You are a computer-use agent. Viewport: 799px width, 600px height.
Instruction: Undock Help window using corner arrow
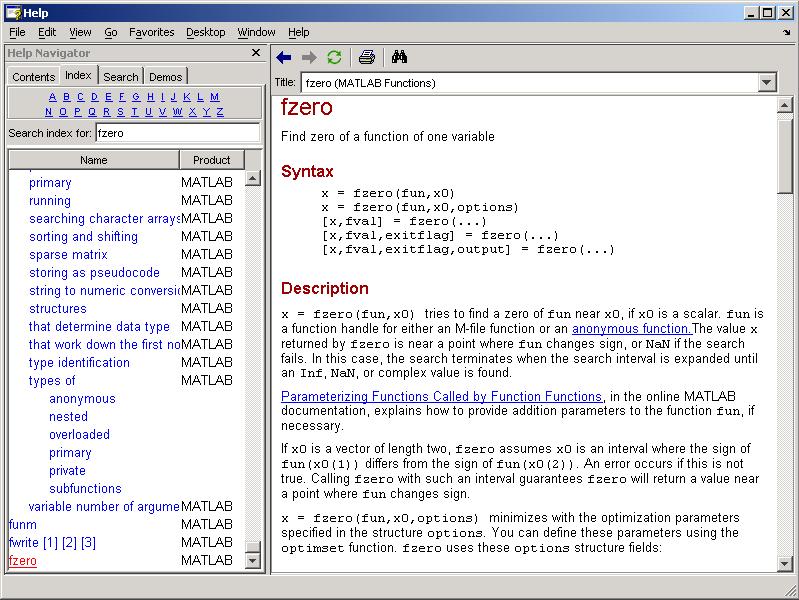[787, 32]
